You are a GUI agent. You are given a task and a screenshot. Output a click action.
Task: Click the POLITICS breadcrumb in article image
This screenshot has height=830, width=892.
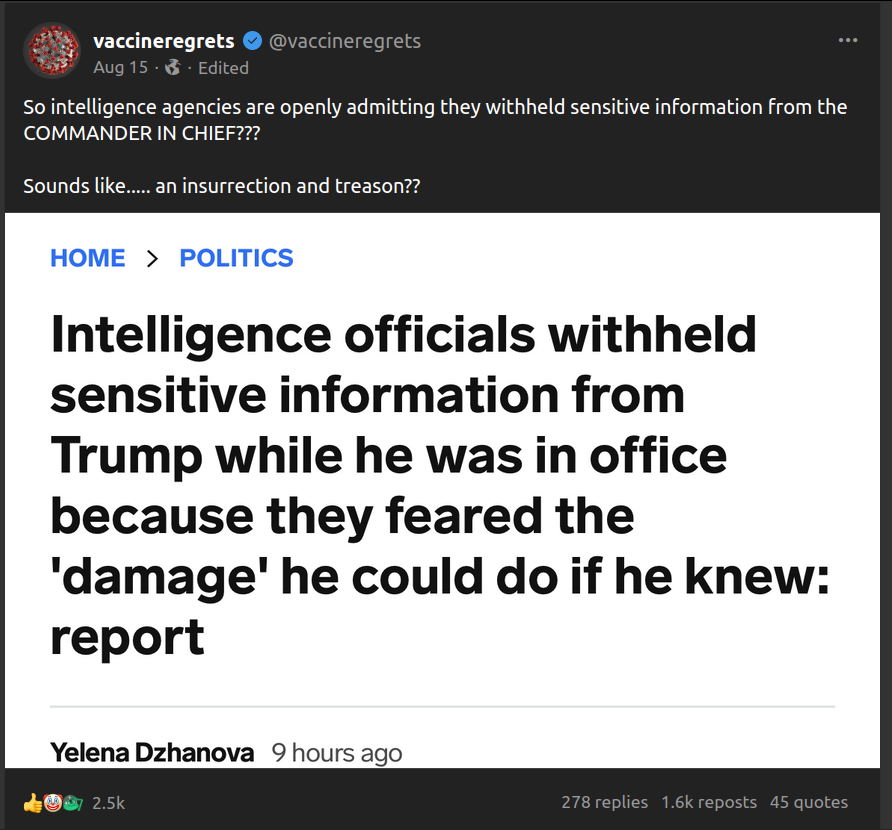point(236,258)
